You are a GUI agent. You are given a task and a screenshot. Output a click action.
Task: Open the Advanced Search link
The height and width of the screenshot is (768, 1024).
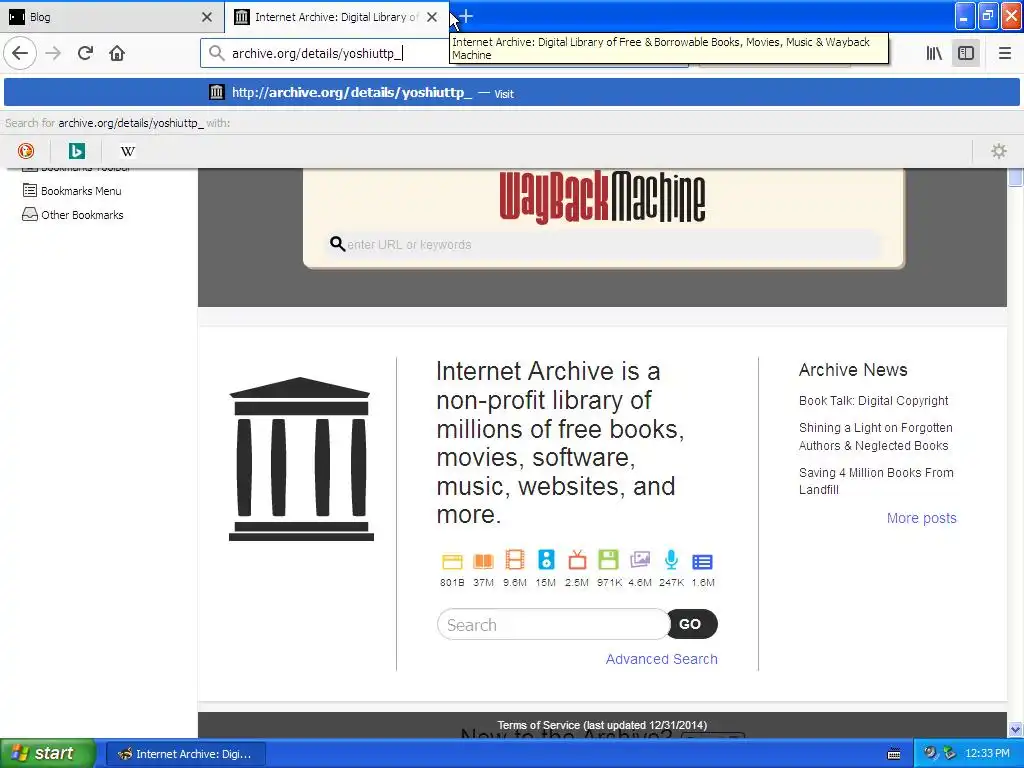tap(661, 659)
